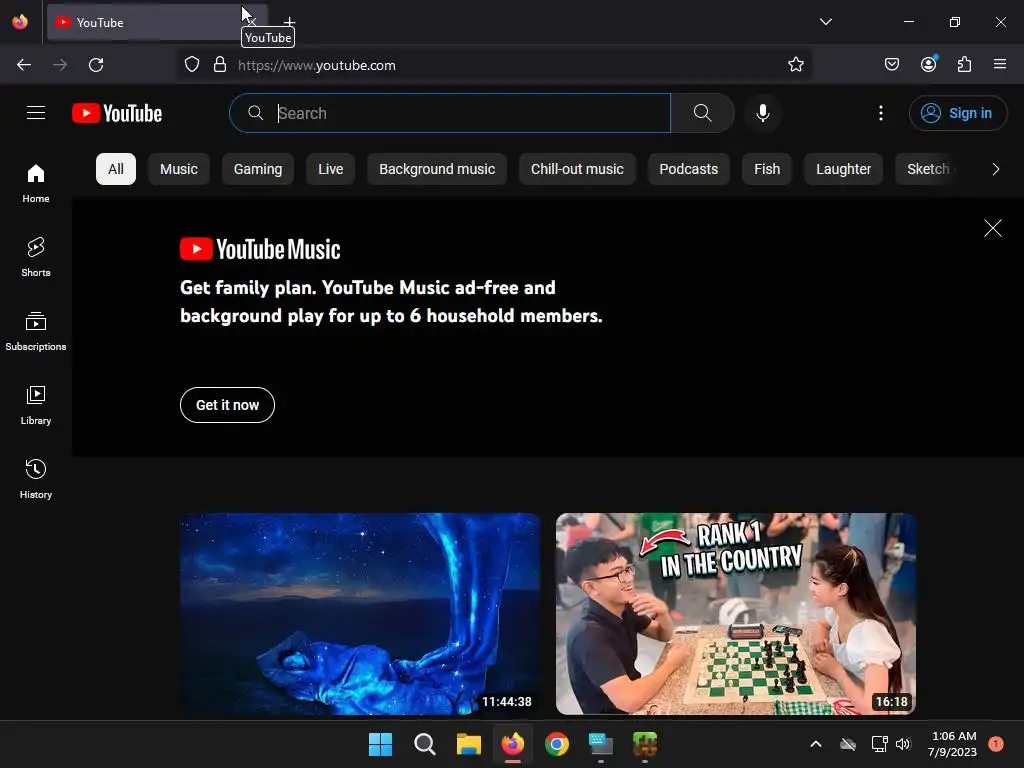Open History in sidebar
This screenshot has width=1024, height=768.
pyautogui.click(x=36, y=479)
